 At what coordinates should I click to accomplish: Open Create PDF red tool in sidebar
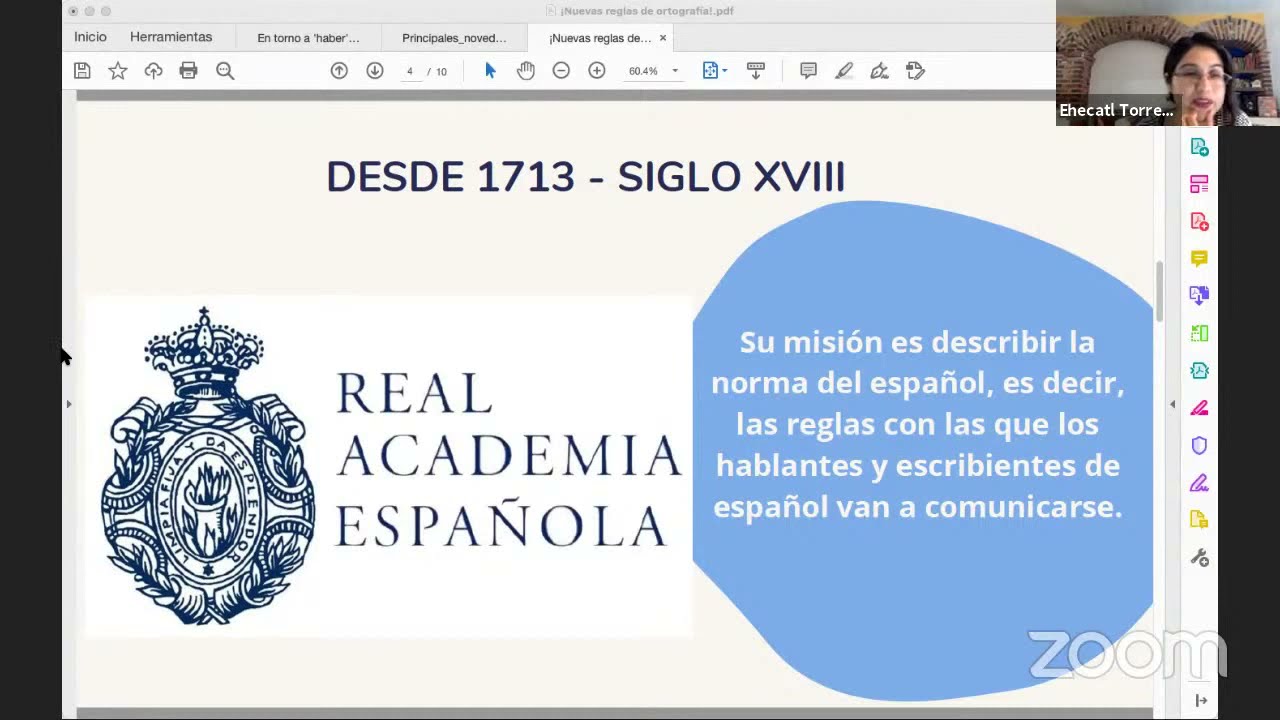[x=1199, y=221]
